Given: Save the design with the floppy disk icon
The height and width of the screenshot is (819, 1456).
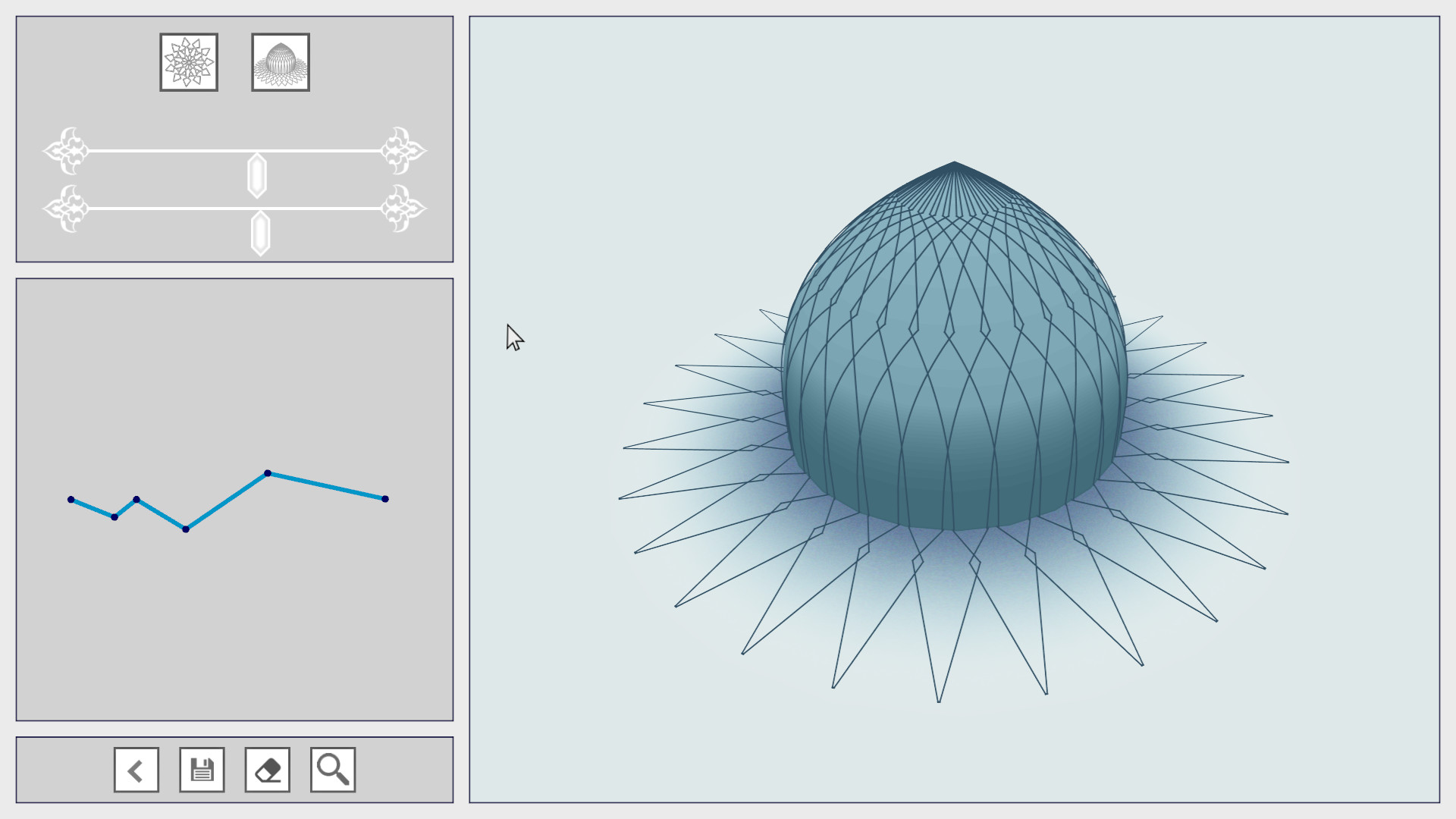Looking at the screenshot, I should click(x=201, y=769).
